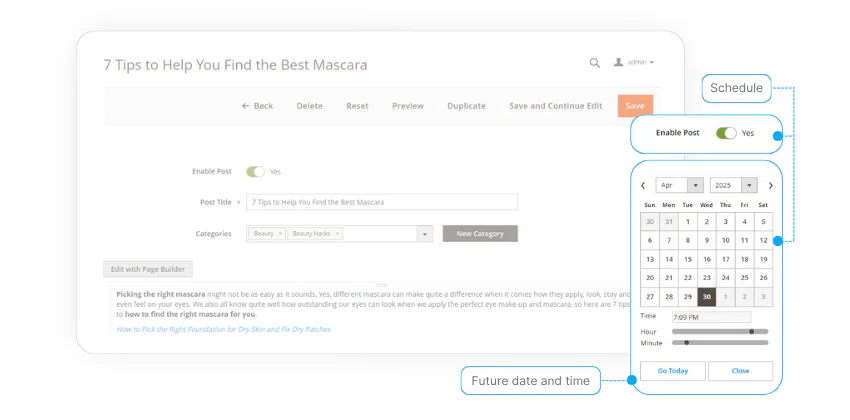The image size is (850, 420).
Task: Toggle Enable Post switch in schedule popup
Action: point(726,133)
